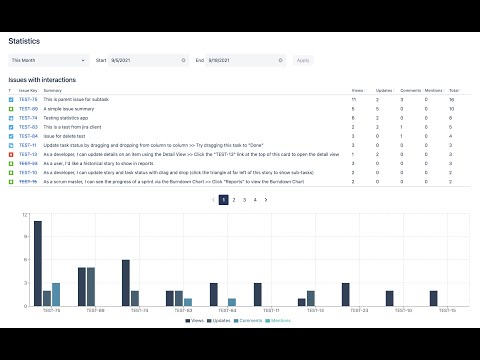480x360 pixels.
Task: Sort the table by the Summary column header
Action: [53, 90]
